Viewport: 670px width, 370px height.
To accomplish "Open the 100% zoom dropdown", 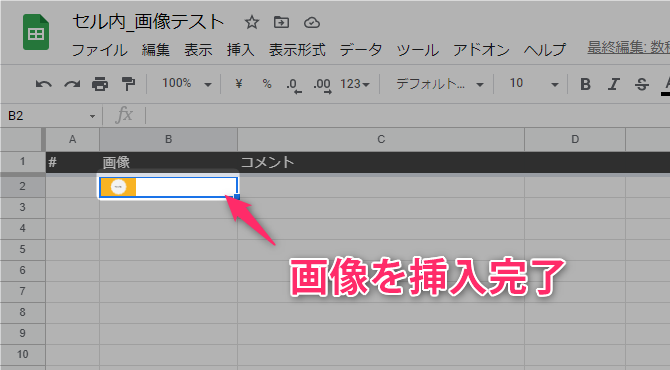I will (187, 84).
